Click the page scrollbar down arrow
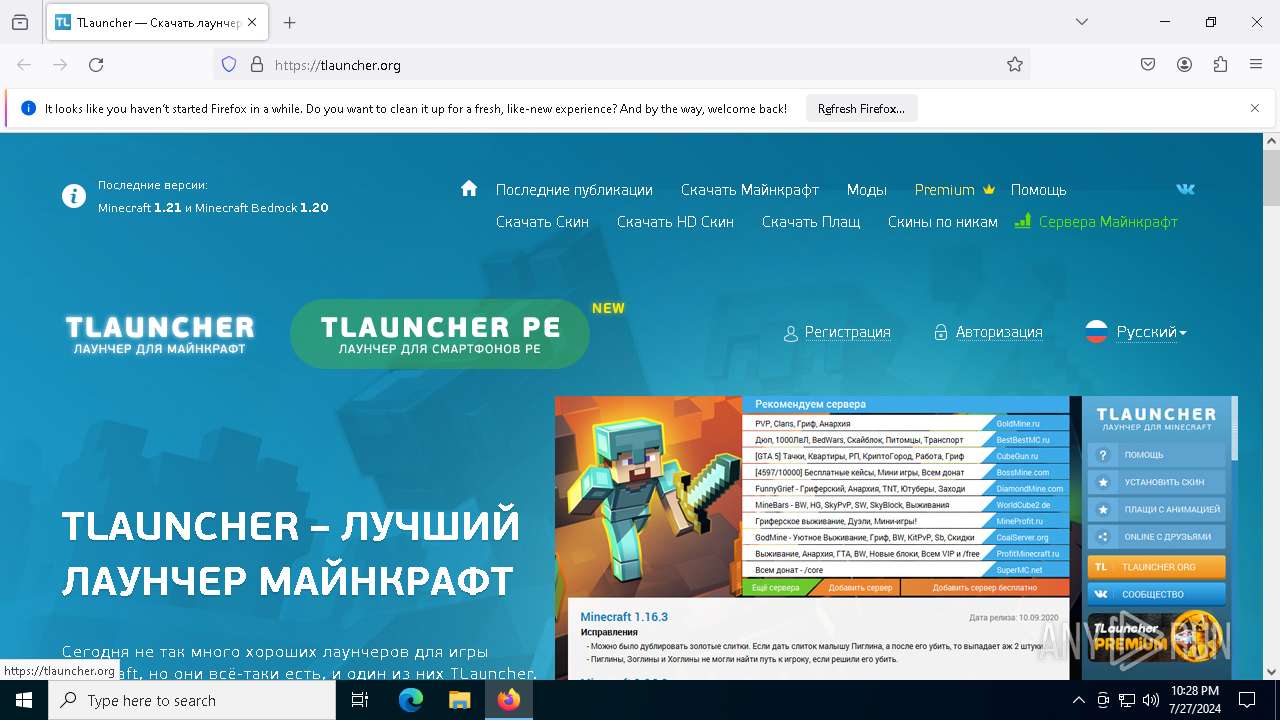1280x720 pixels. (1272, 672)
